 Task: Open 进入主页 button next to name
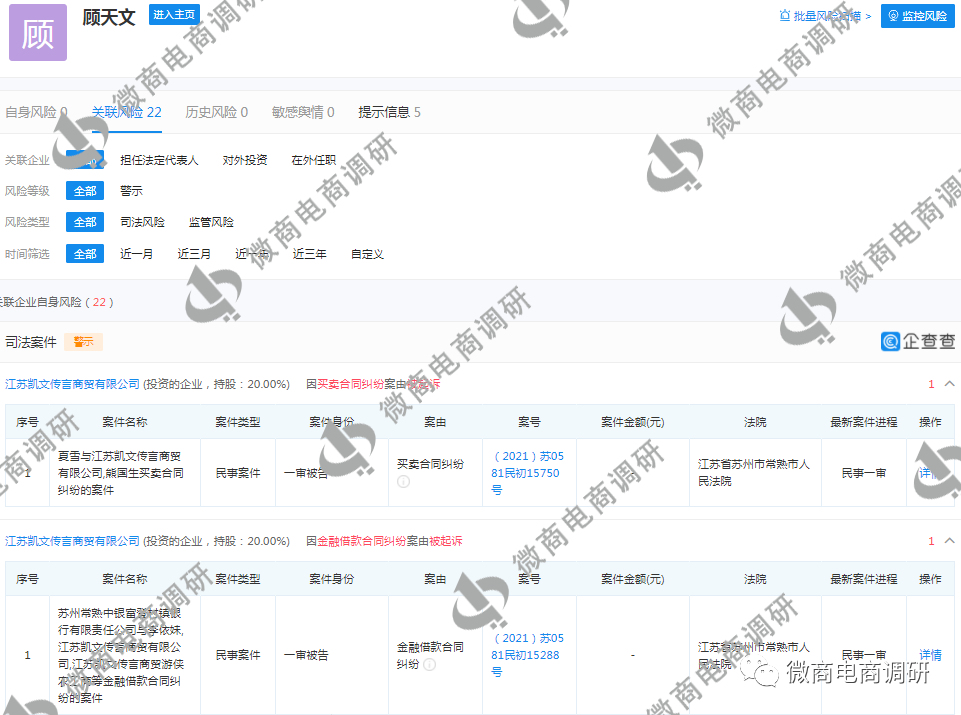174,15
